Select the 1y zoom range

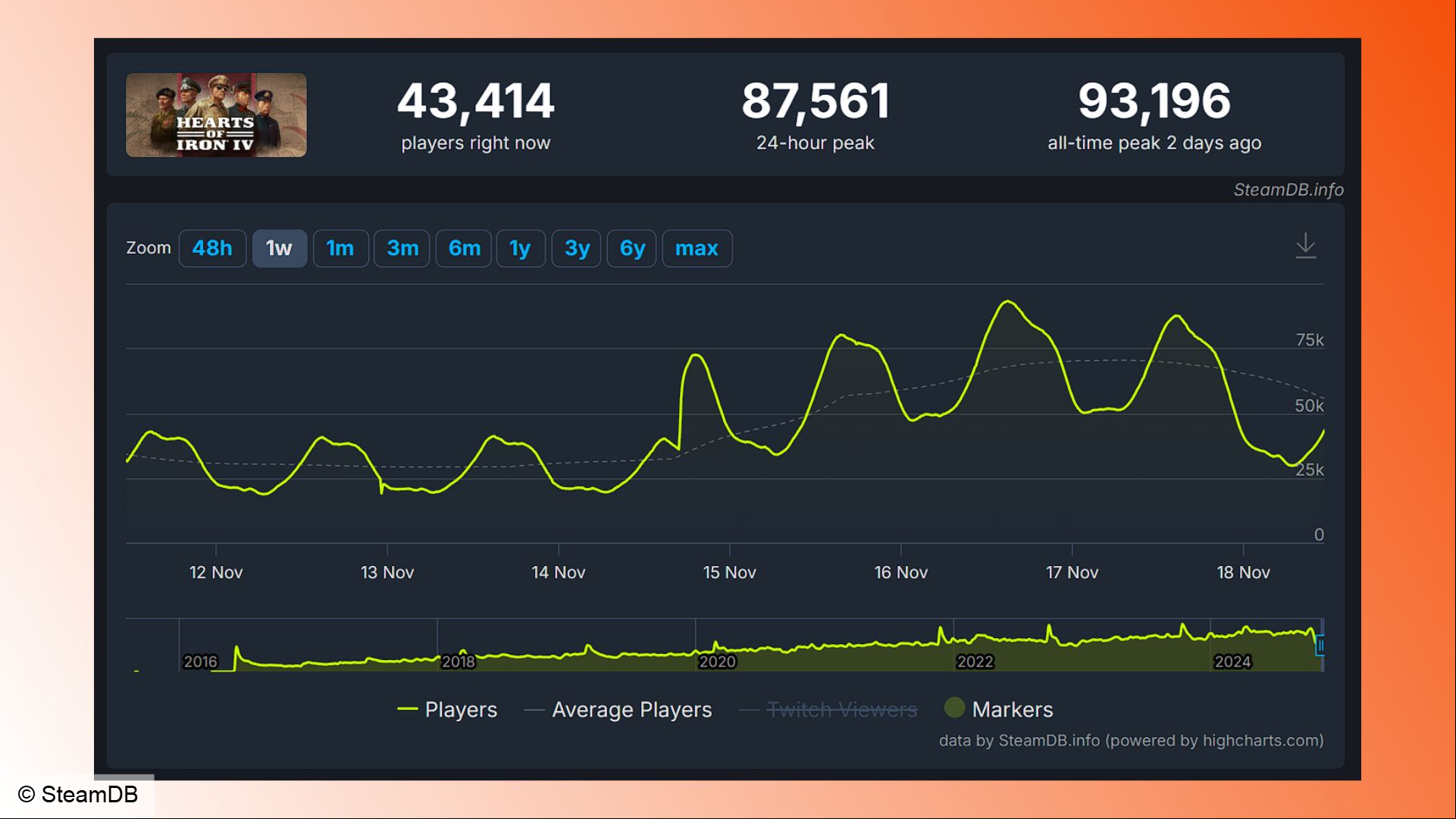point(520,249)
